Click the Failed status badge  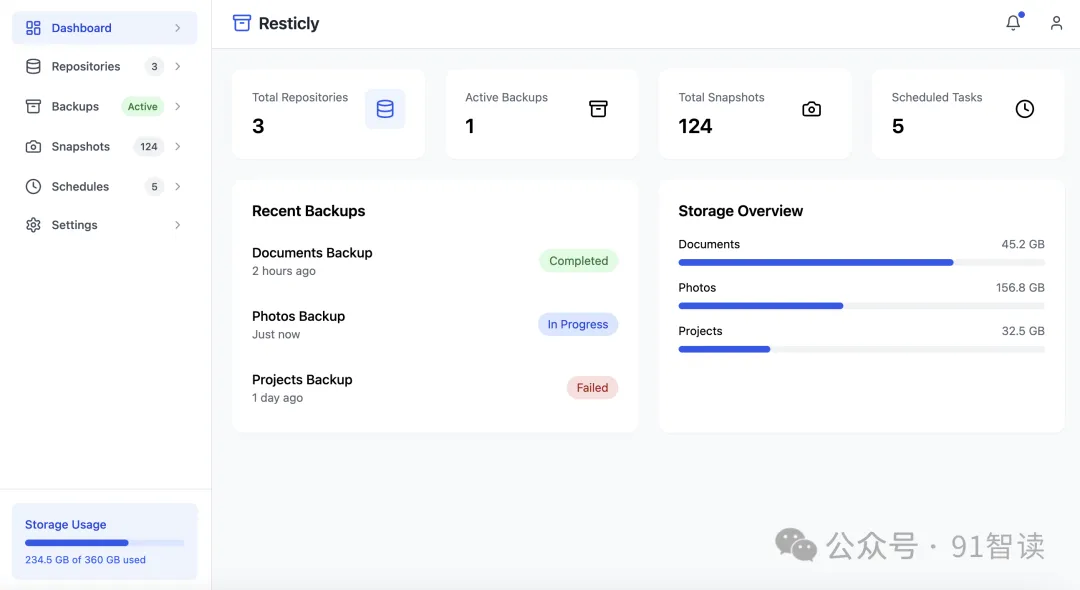point(592,388)
